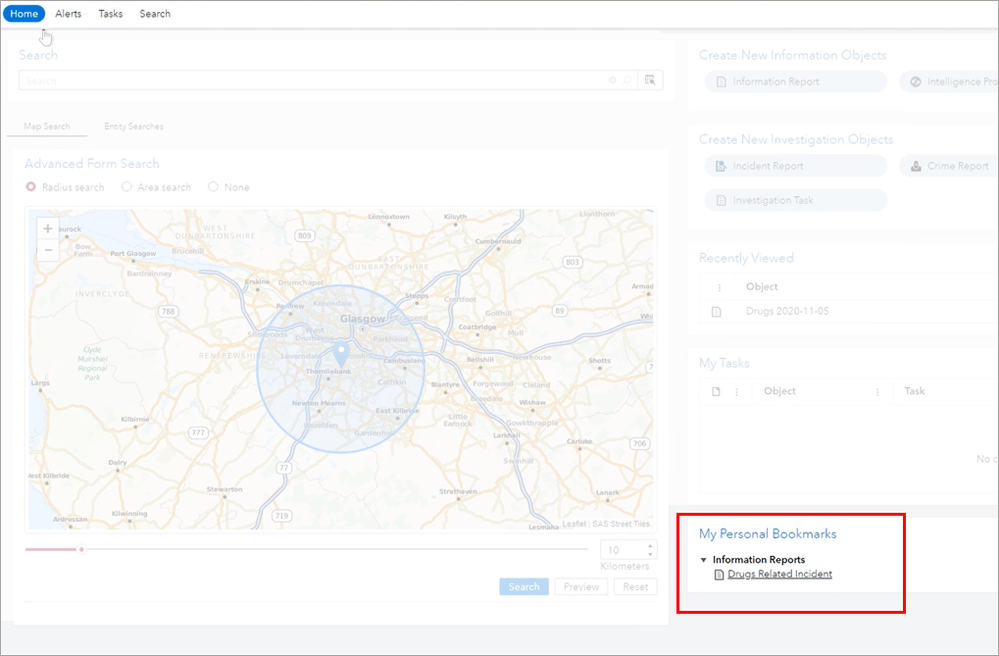
Task: Zoom in on the map
Action: 48,229
